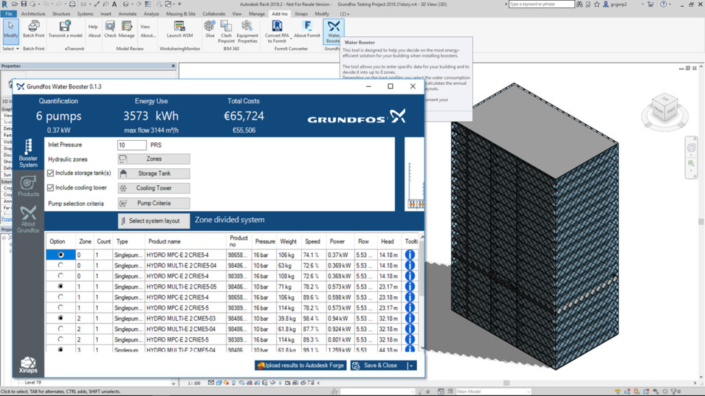
Task: Select the Modify tool in ribbon
Action: 11,30
